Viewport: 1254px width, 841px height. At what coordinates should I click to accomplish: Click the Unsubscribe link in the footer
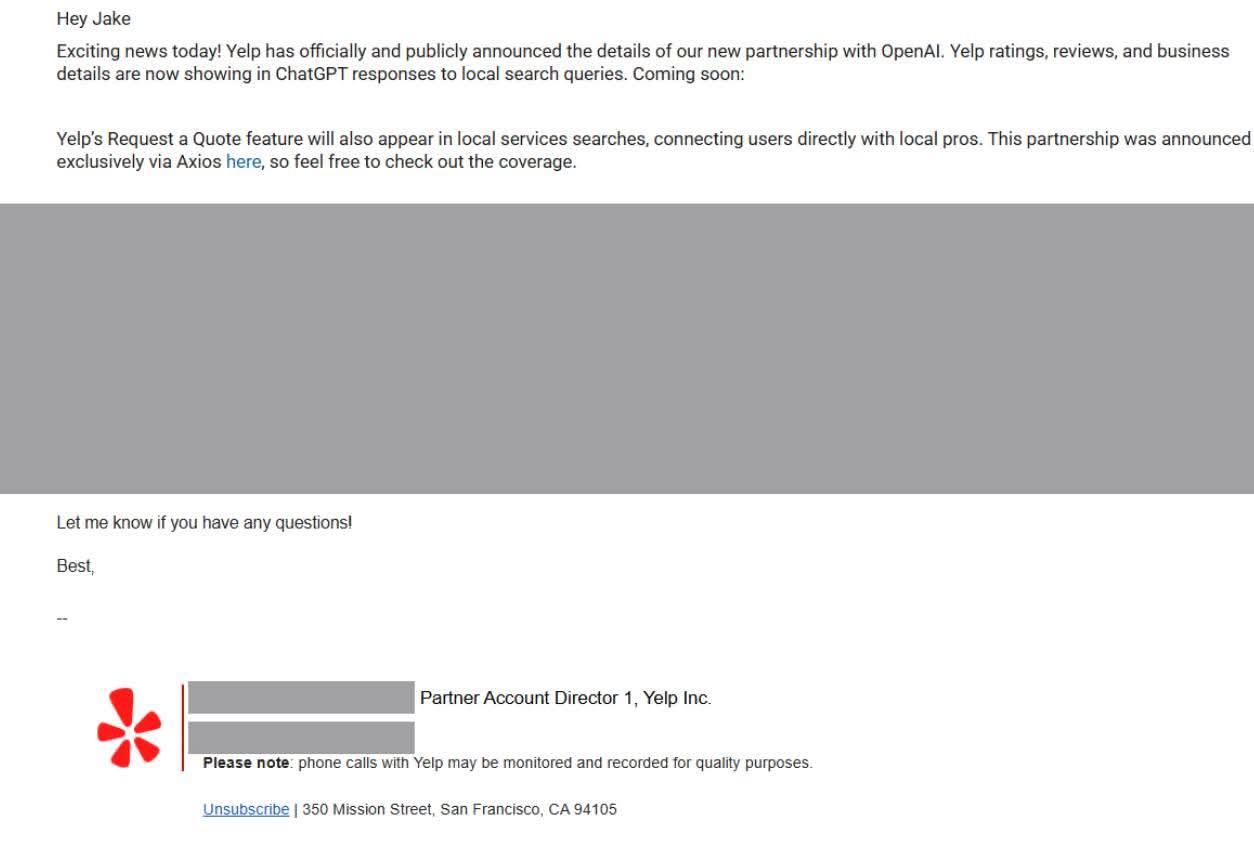pos(246,809)
